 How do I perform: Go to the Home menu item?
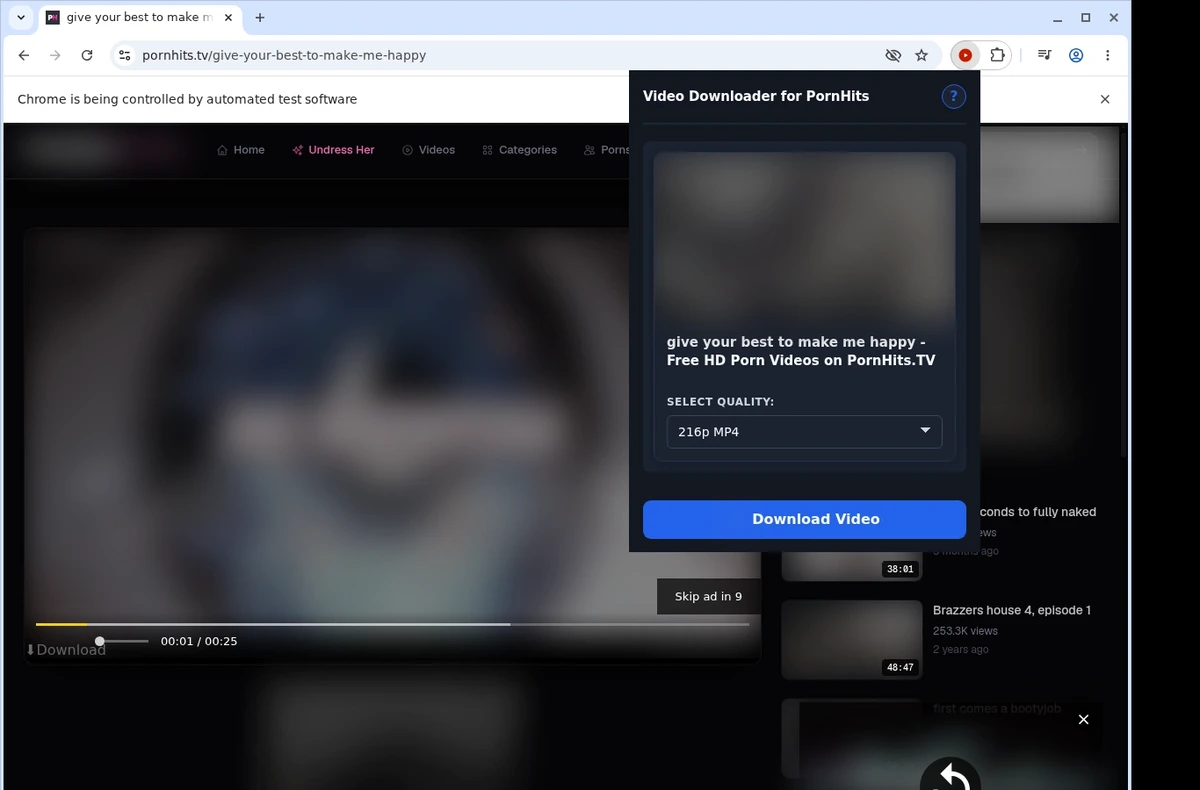point(241,150)
